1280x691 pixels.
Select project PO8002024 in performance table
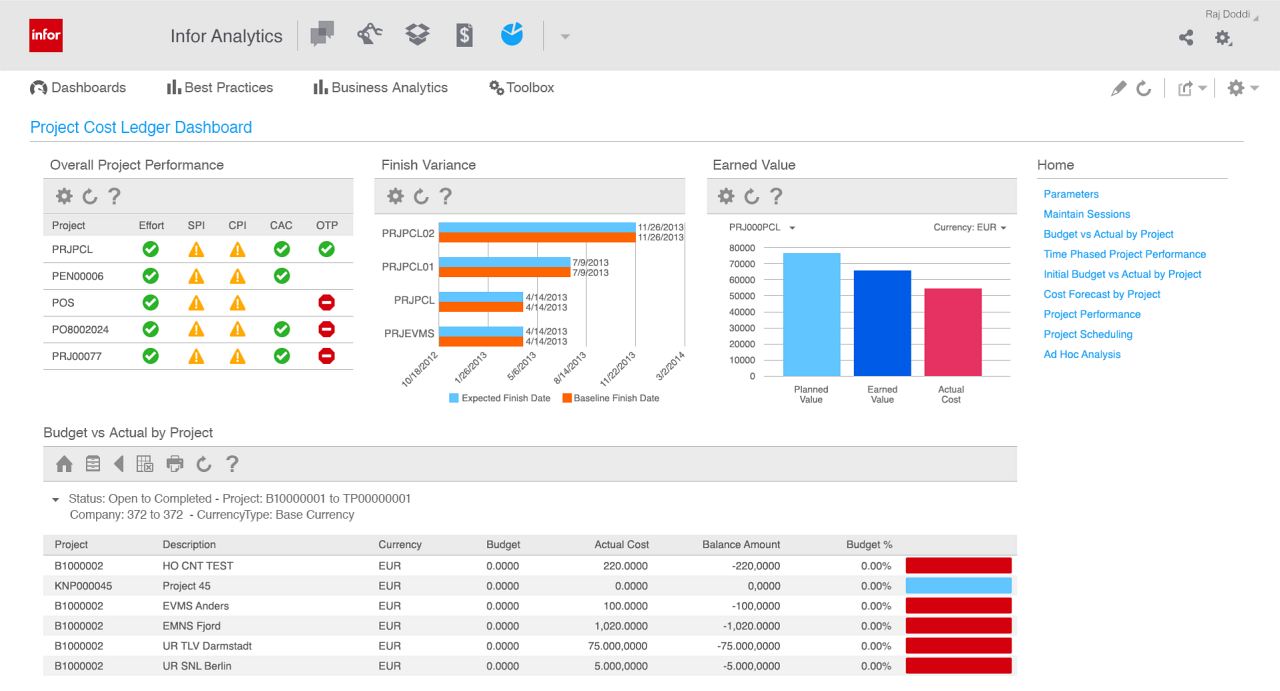(x=80, y=329)
